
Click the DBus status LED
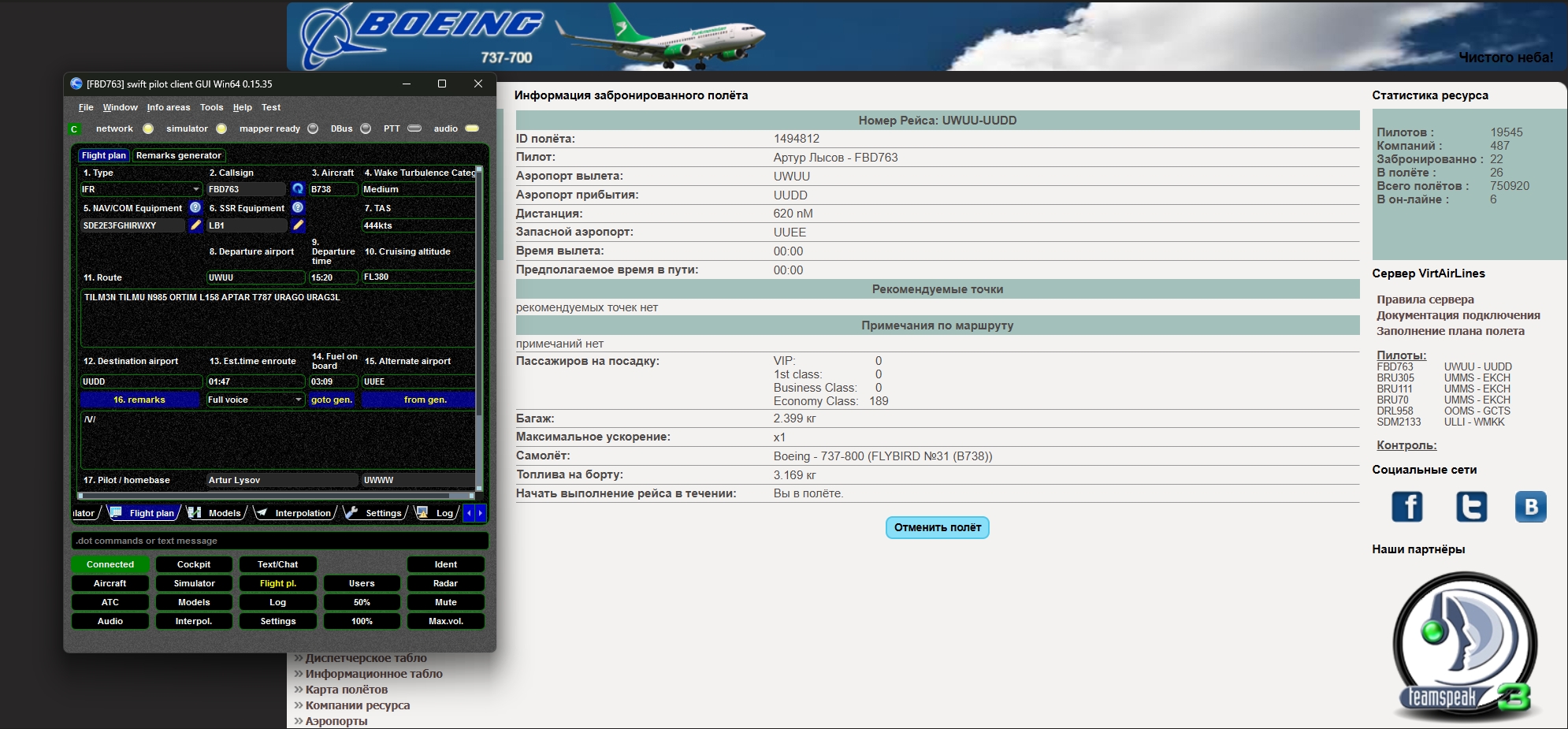point(366,128)
